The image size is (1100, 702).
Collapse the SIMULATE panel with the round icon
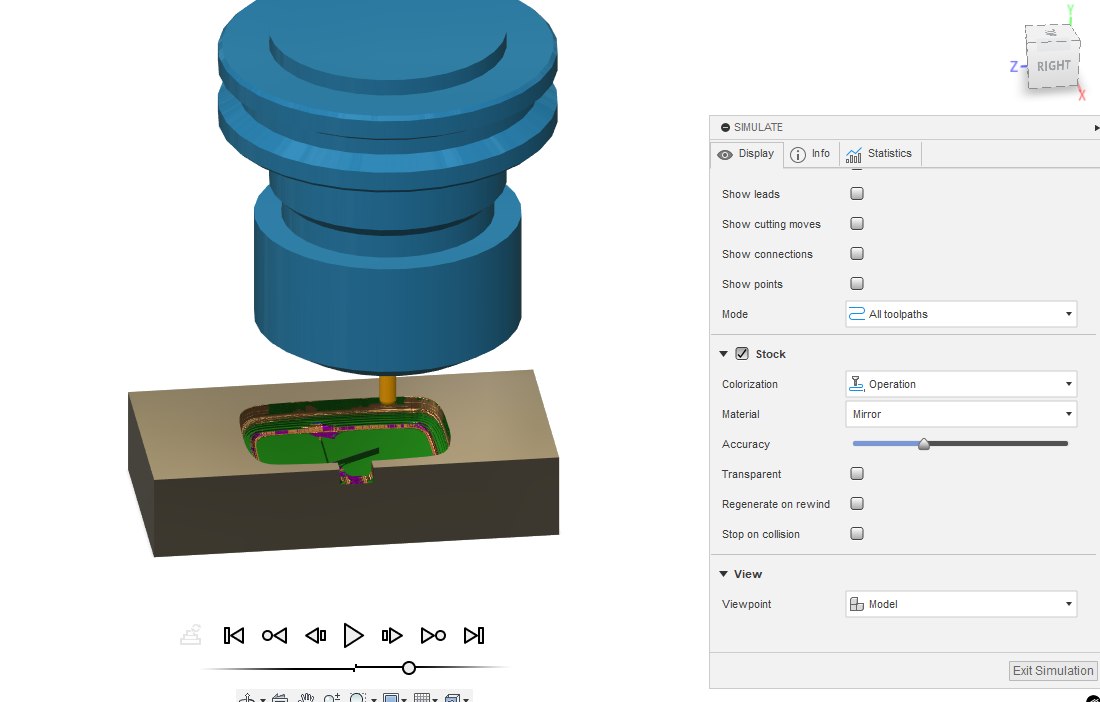[725, 128]
